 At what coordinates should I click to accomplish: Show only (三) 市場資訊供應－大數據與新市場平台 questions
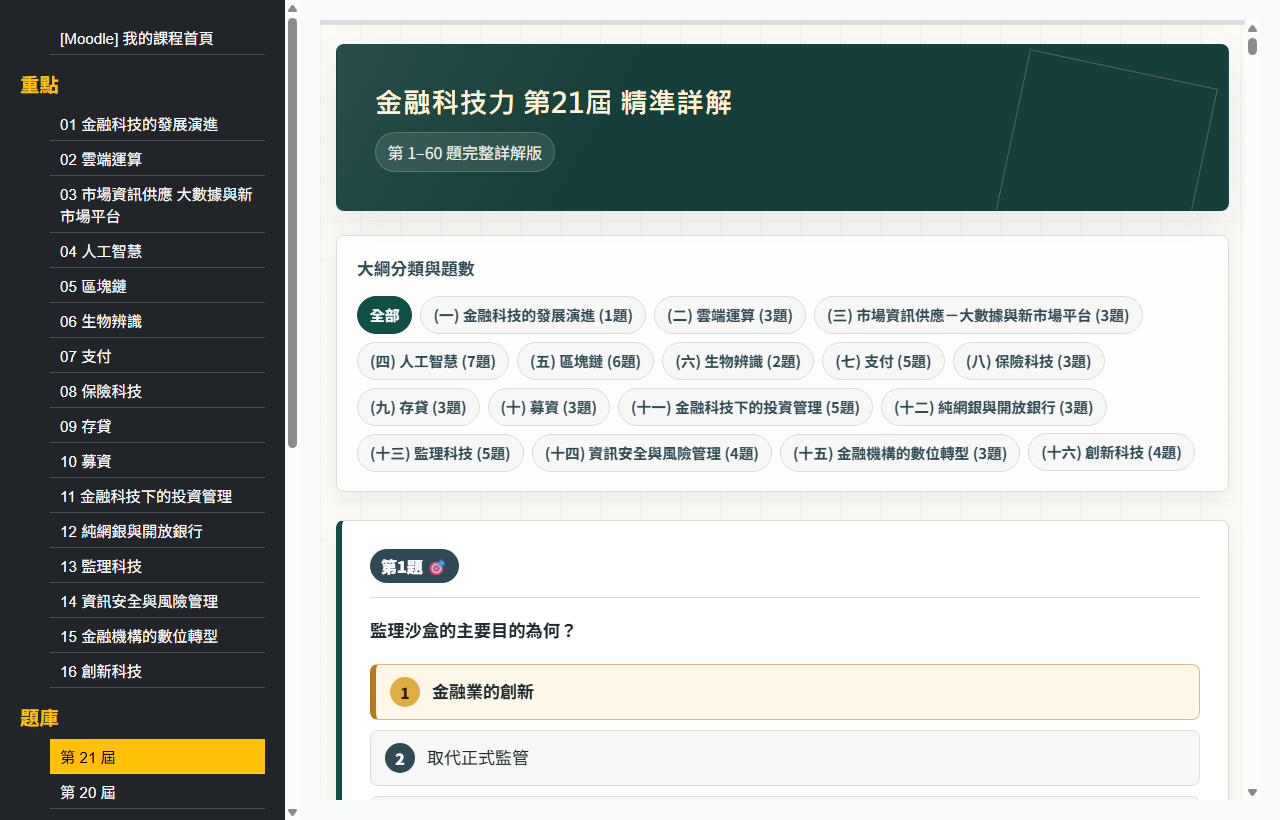[x=978, y=315]
